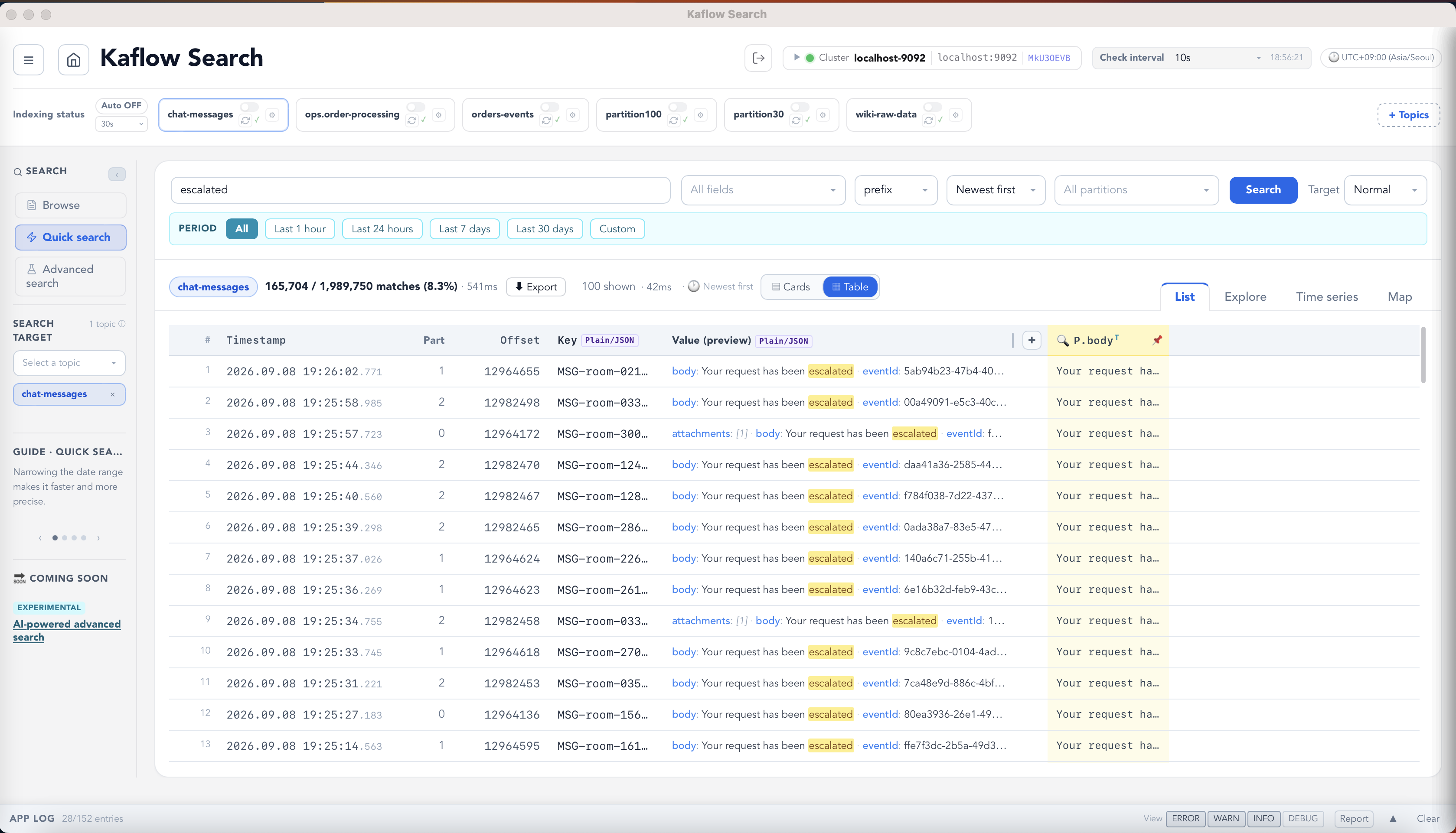Click the cluster play triangle icon
The width and height of the screenshot is (1456, 833).
(x=796, y=57)
